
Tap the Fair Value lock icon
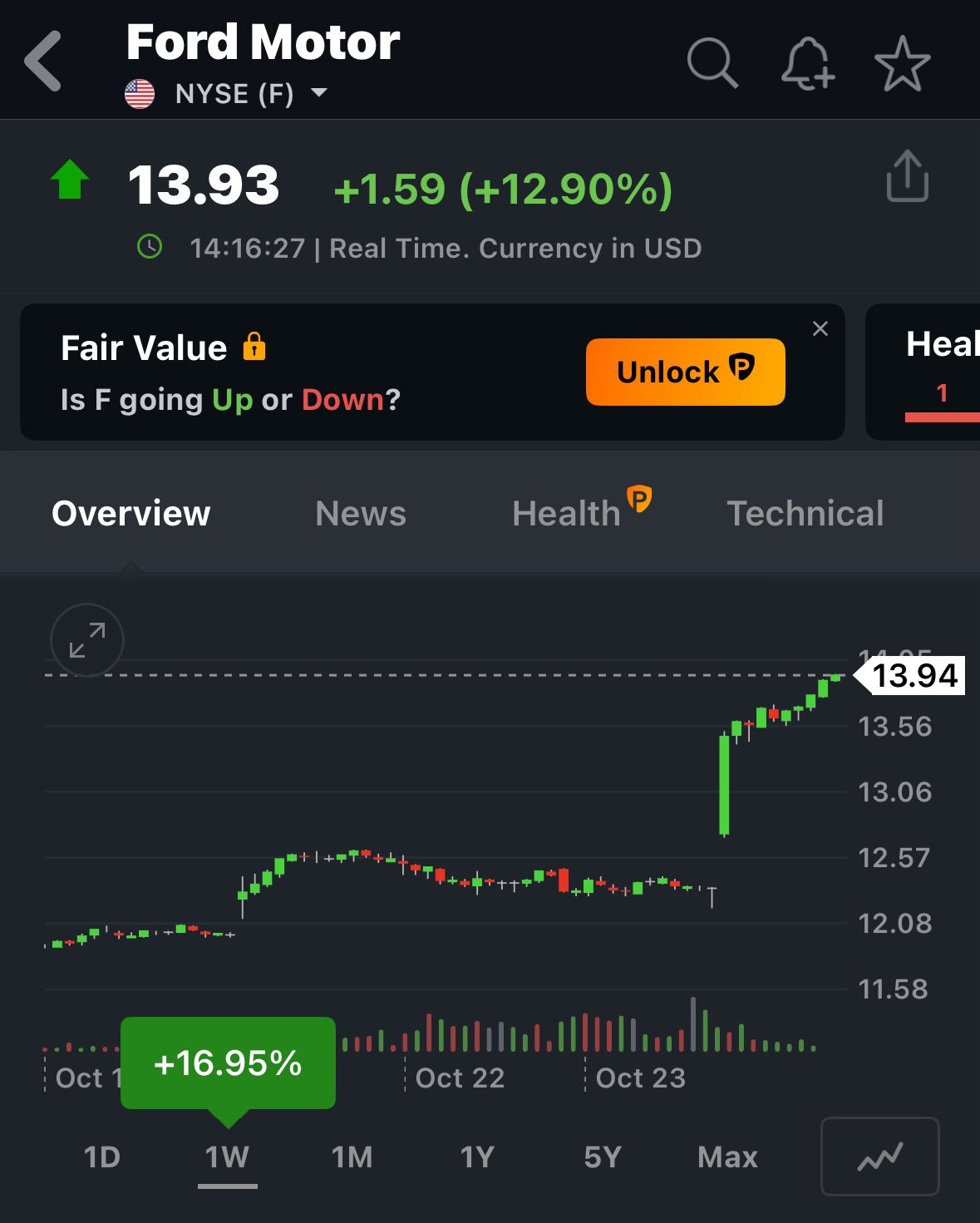pos(254,346)
